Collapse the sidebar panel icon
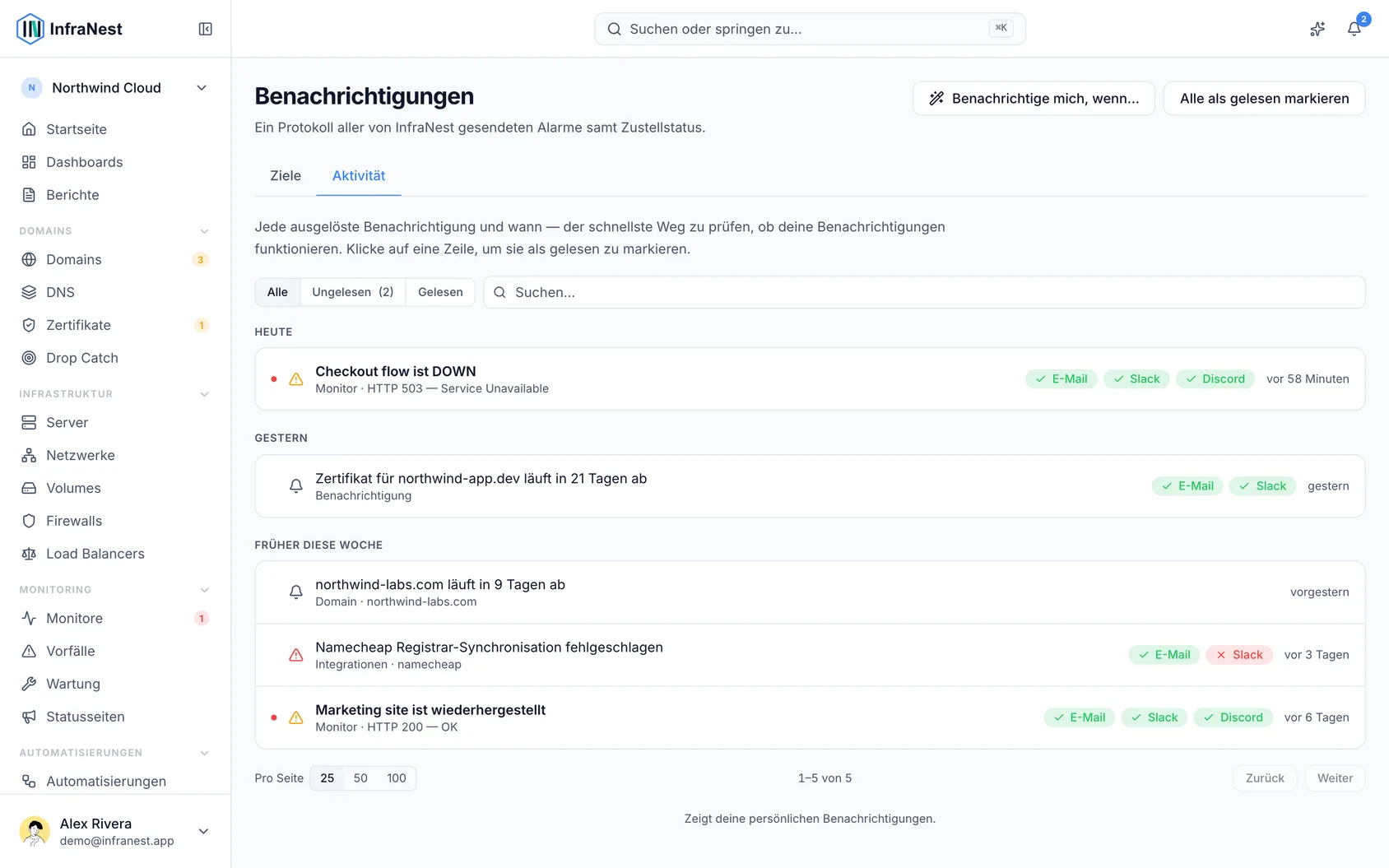 206,29
